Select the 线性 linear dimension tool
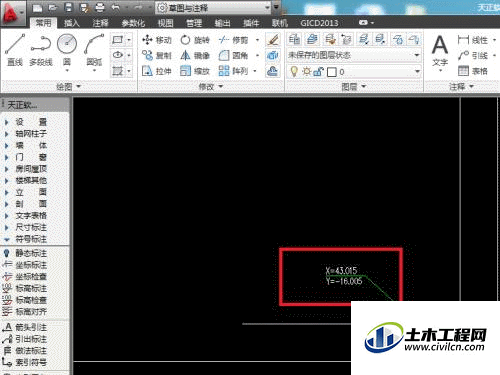 [473, 40]
